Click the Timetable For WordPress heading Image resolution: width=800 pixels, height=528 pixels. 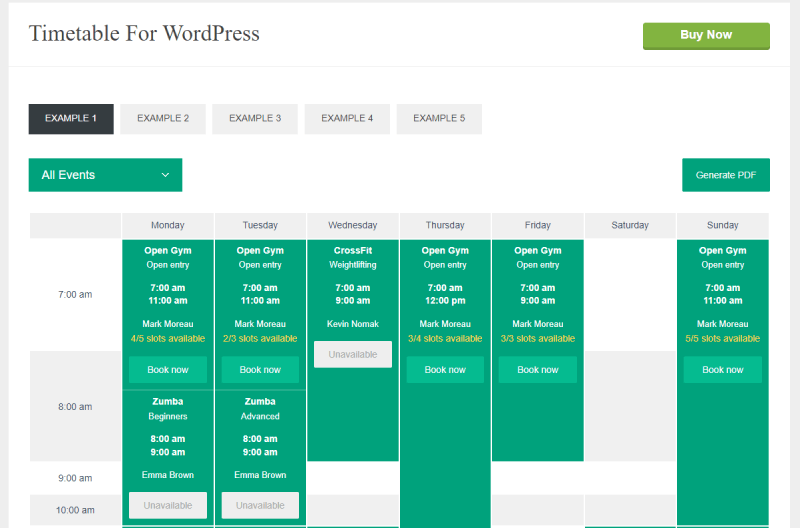(x=144, y=34)
